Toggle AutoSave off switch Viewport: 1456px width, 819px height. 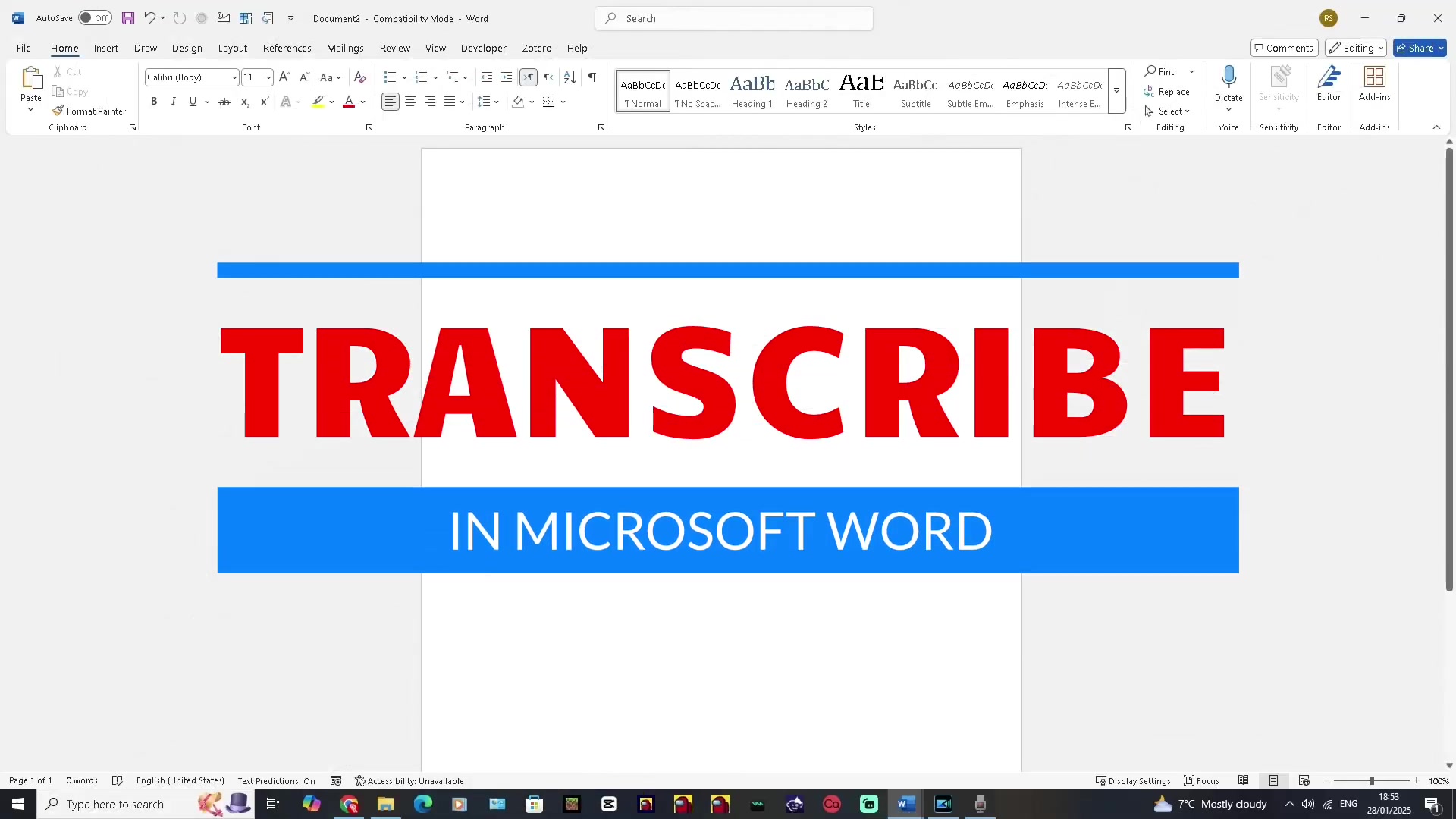click(94, 17)
